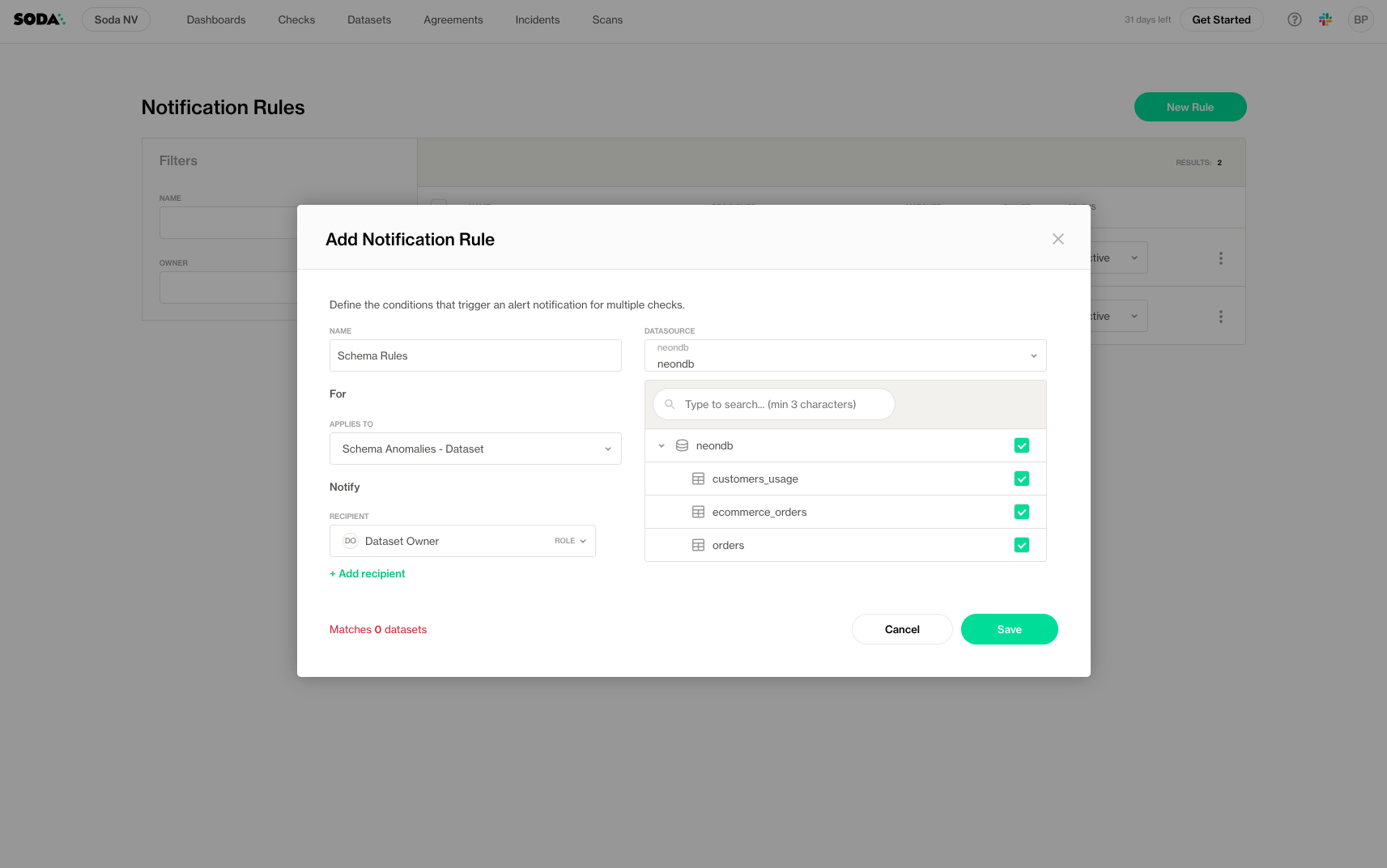Viewport: 1387px width, 868px height.
Task: Open the BP user avatar menu
Action: 1360,19
